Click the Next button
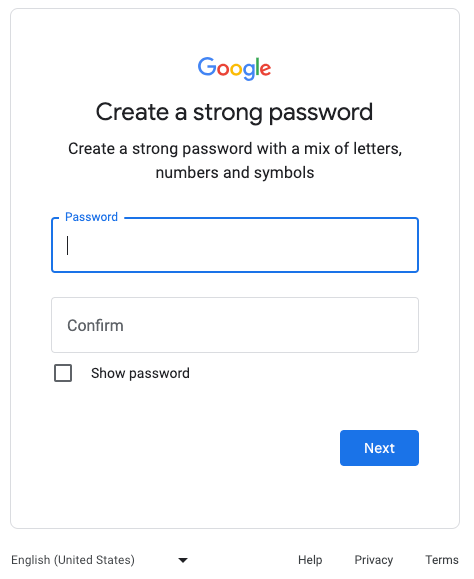The image size is (474, 579). pyautogui.click(x=379, y=448)
